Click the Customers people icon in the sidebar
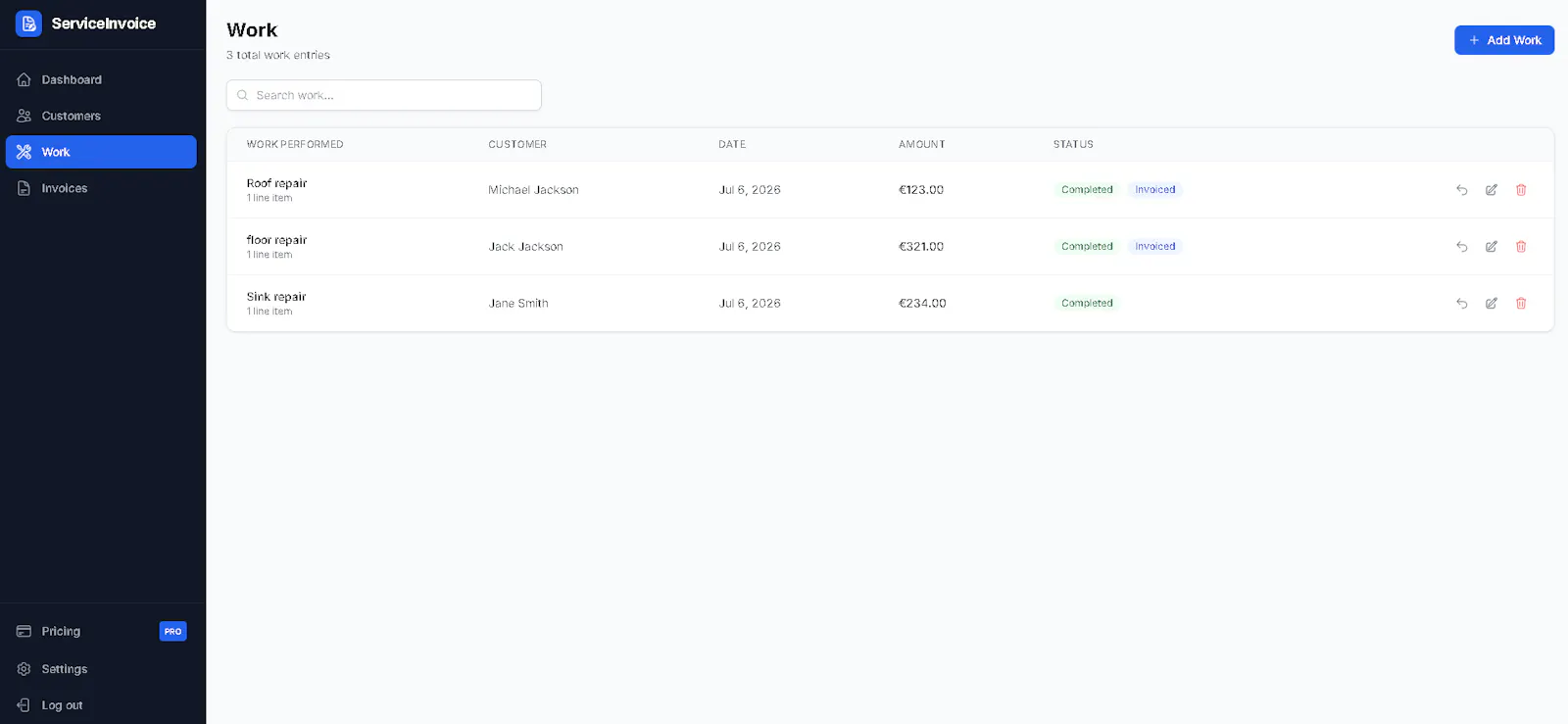Screen dimensions: 1568x724 [24, 116]
